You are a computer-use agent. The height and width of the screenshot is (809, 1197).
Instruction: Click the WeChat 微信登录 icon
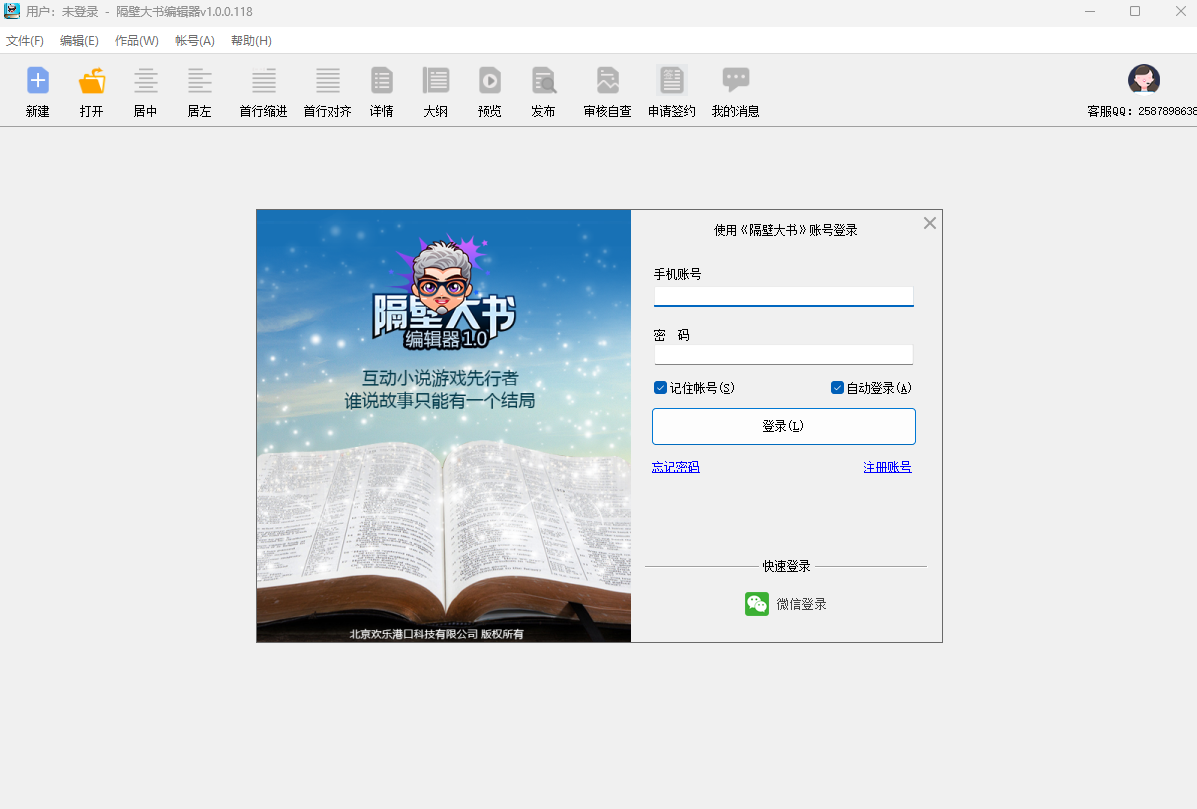point(757,604)
